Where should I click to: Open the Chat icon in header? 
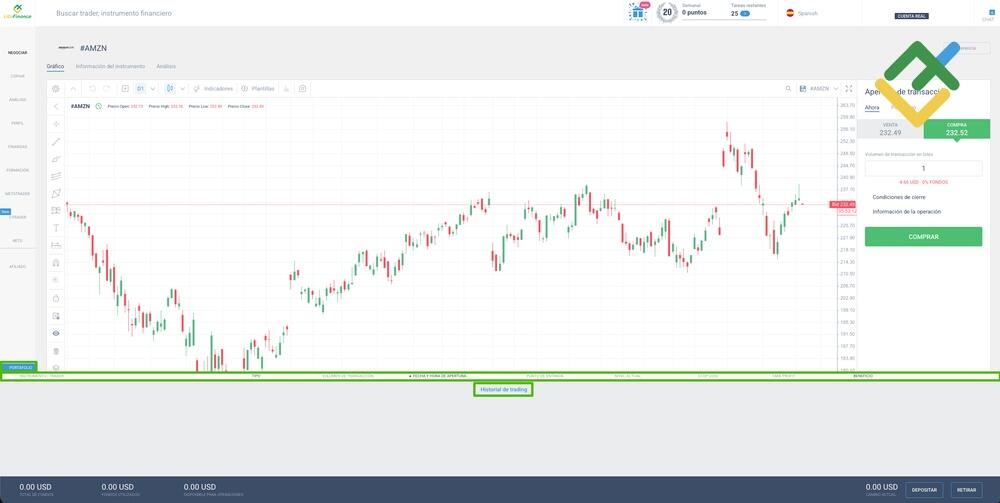[x=987, y=15]
